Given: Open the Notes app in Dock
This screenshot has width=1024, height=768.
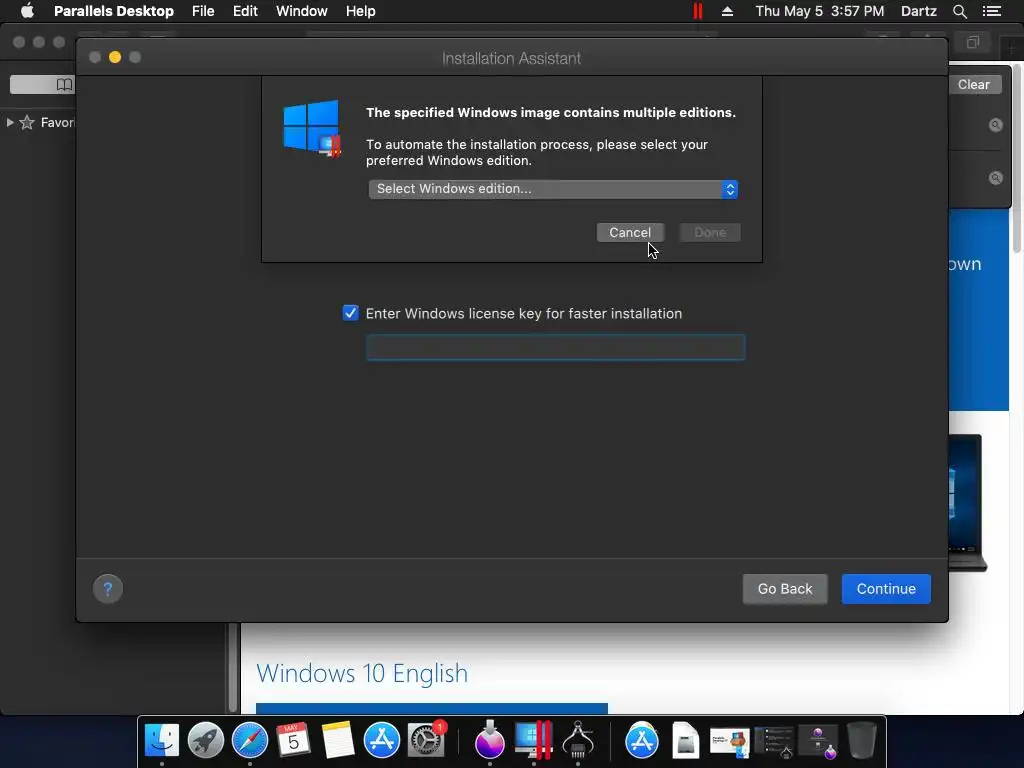Looking at the screenshot, I should [x=338, y=740].
